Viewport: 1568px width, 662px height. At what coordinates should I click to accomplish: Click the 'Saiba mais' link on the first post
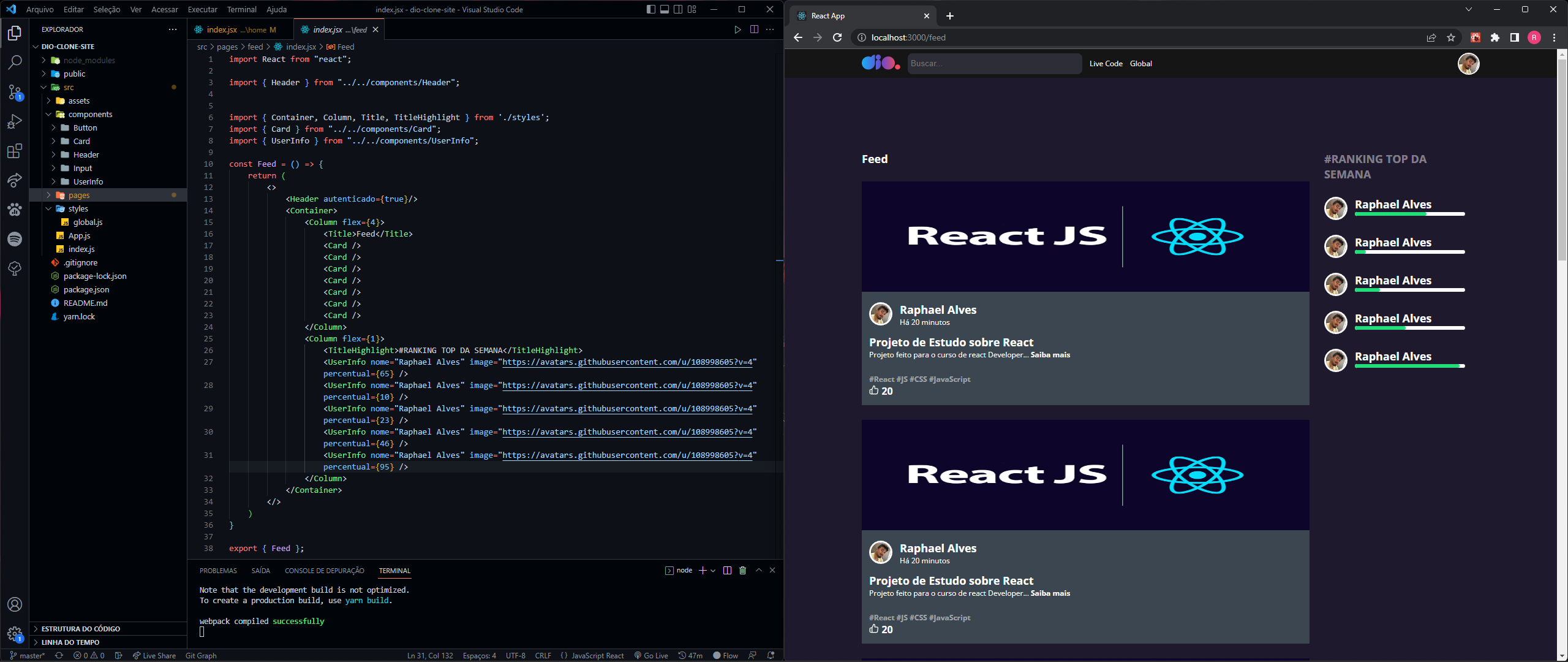point(1050,354)
